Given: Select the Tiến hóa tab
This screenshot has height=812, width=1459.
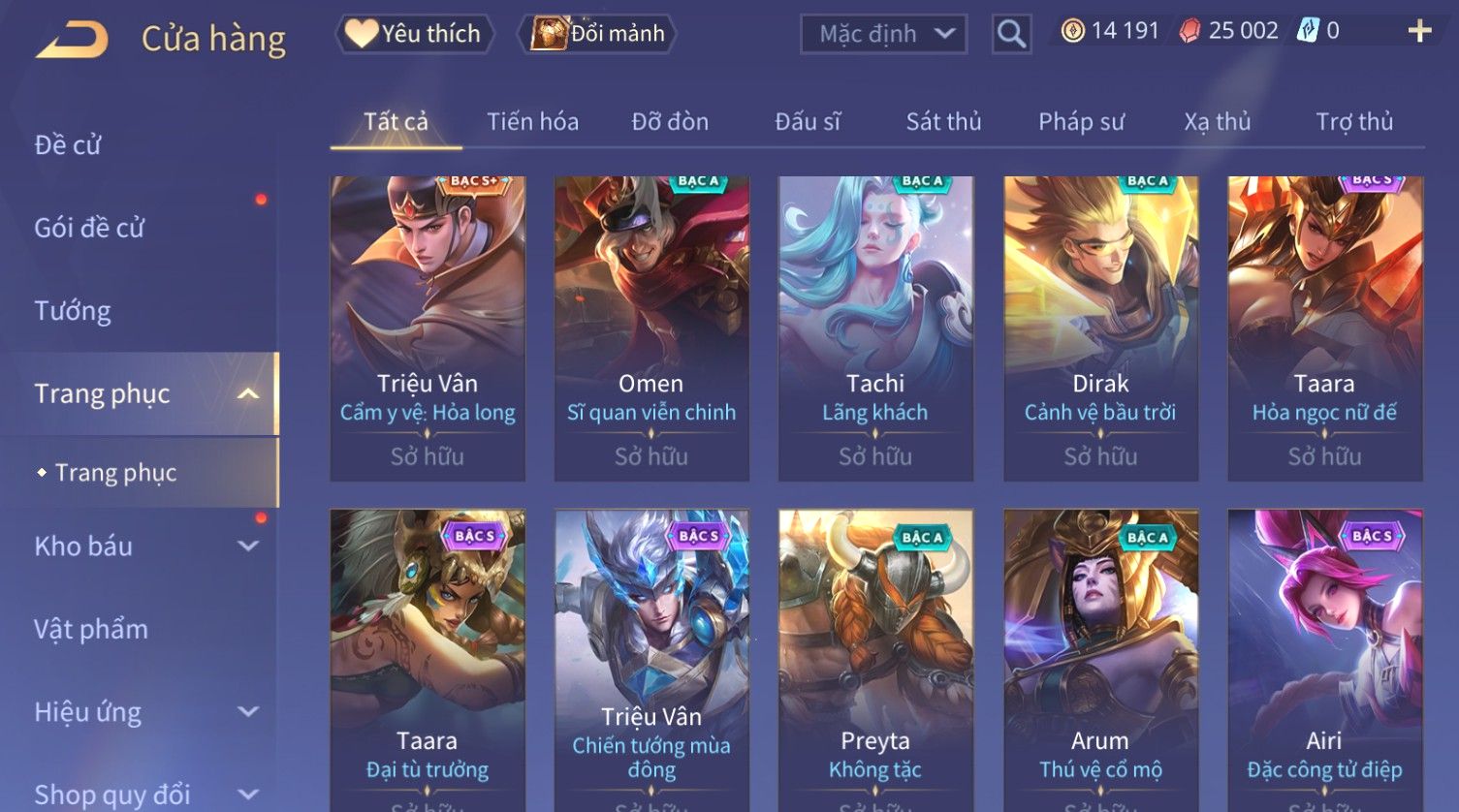Looking at the screenshot, I should coord(532,122).
